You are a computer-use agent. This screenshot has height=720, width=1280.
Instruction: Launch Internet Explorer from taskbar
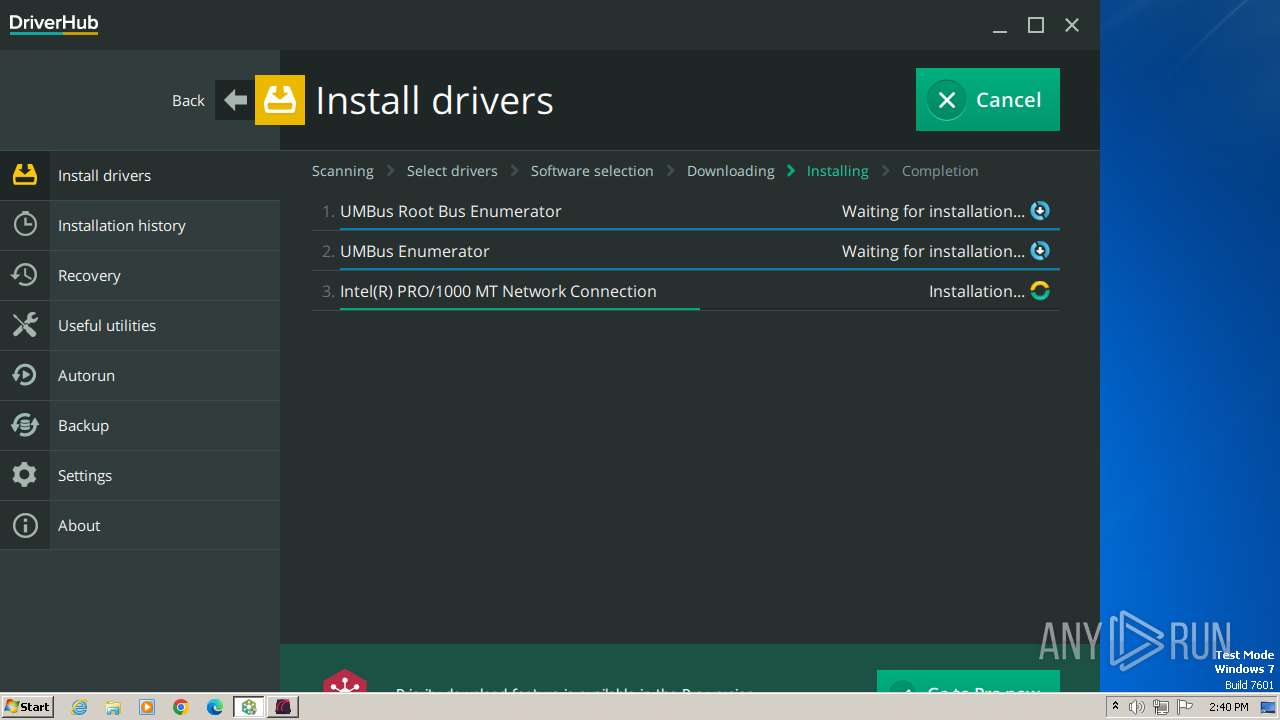(x=80, y=707)
